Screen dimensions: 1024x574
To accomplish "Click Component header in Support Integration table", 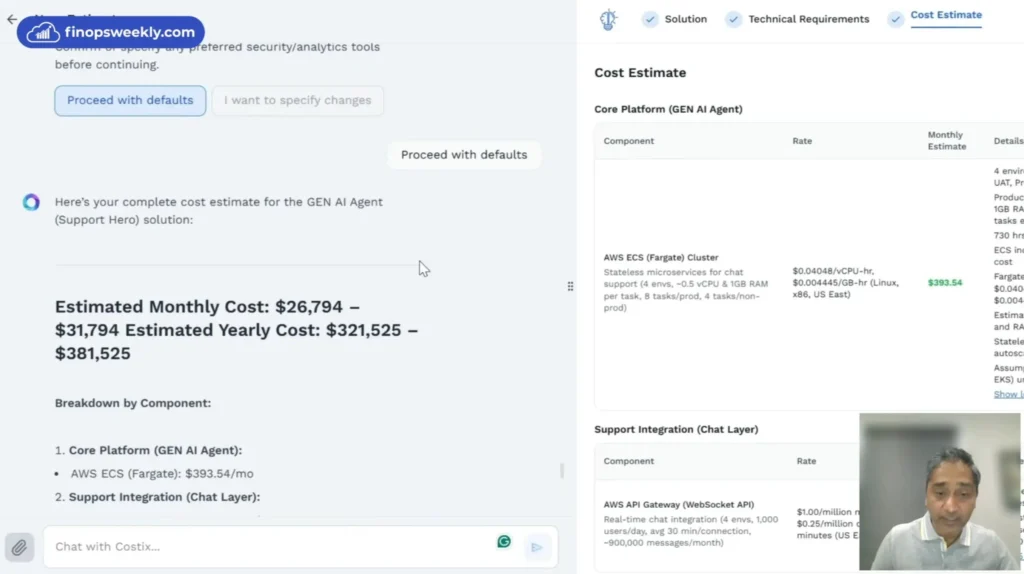I will tap(628, 461).
